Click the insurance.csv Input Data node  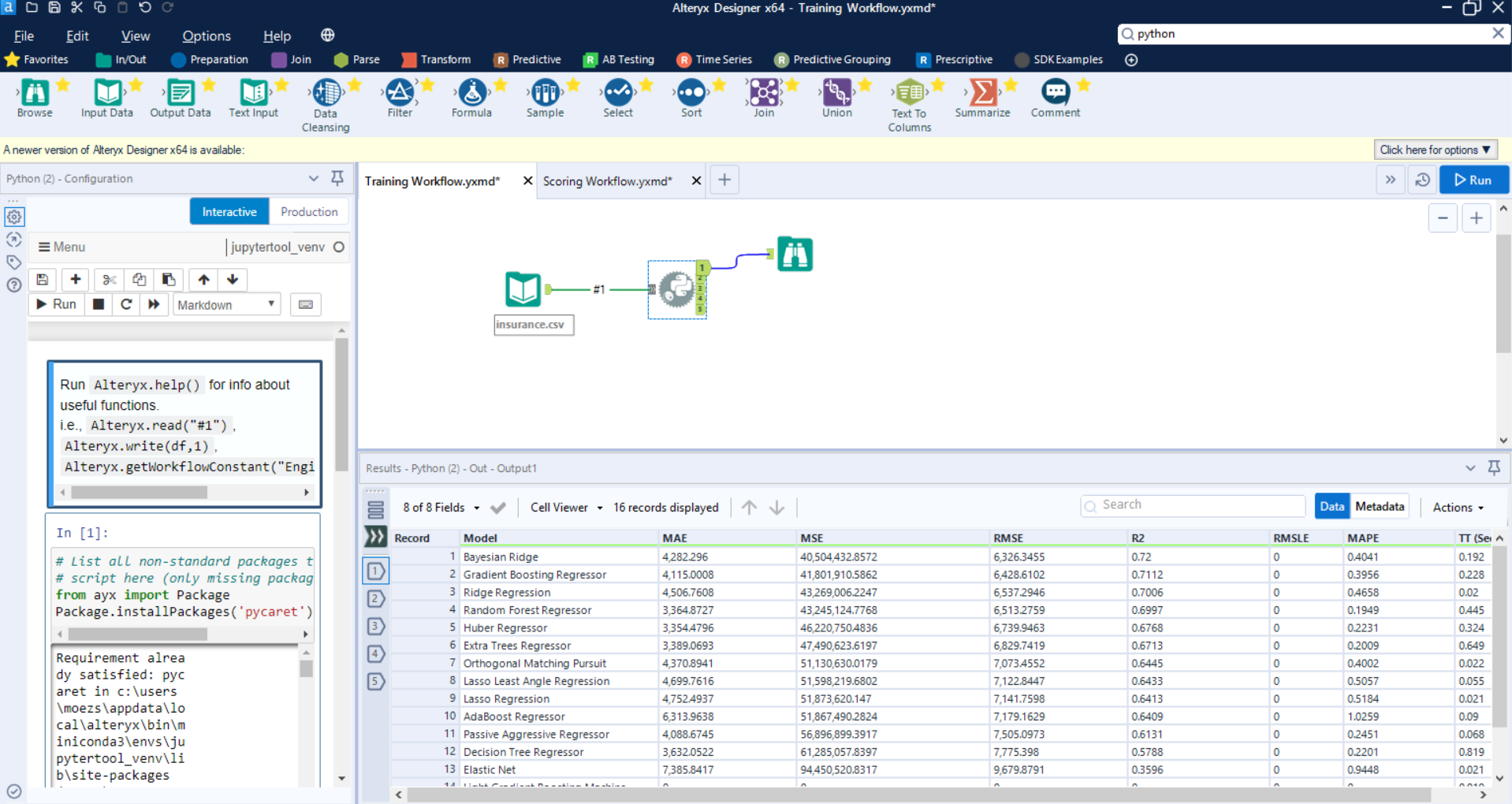(x=523, y=289)
